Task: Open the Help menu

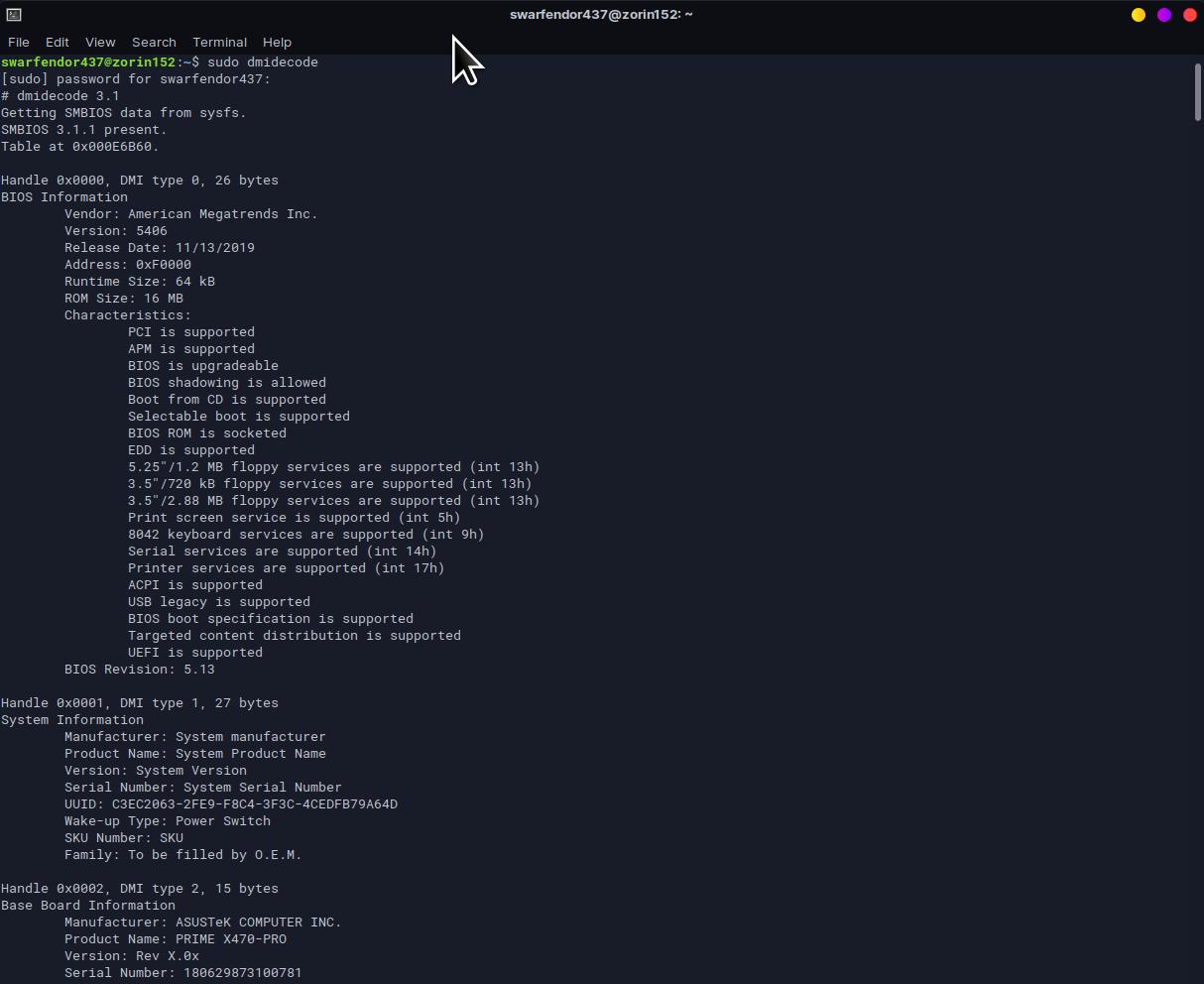Action: coord(277,43)
